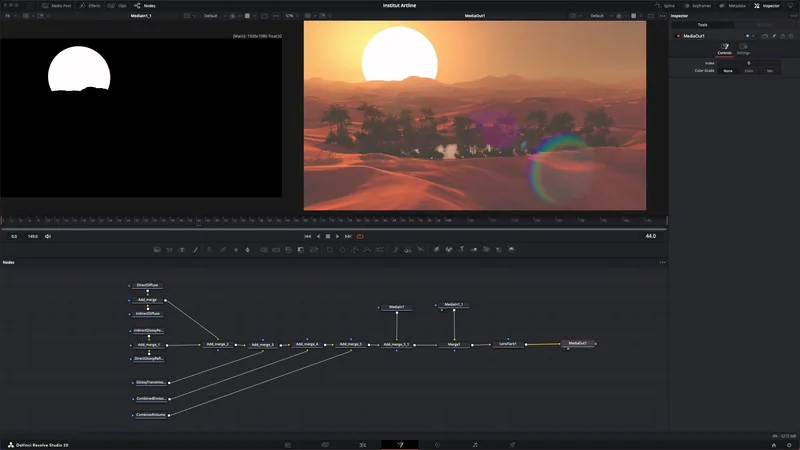Open the left viewer options ellipsis menu
The height and width of the screenshot is (450, 800).
(x=276, y=16)
